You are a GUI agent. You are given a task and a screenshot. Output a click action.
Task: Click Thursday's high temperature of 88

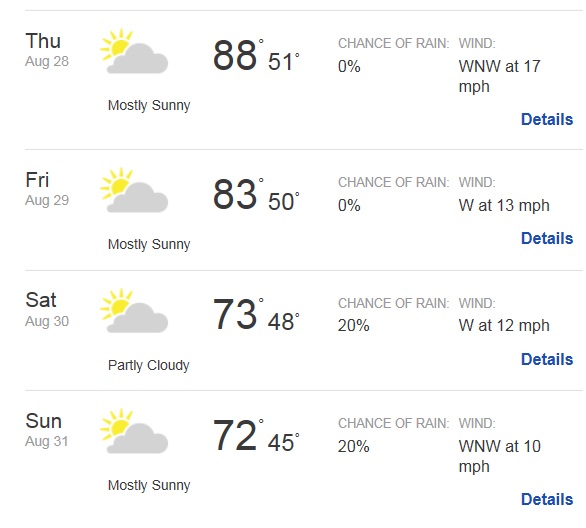(235, 55)
